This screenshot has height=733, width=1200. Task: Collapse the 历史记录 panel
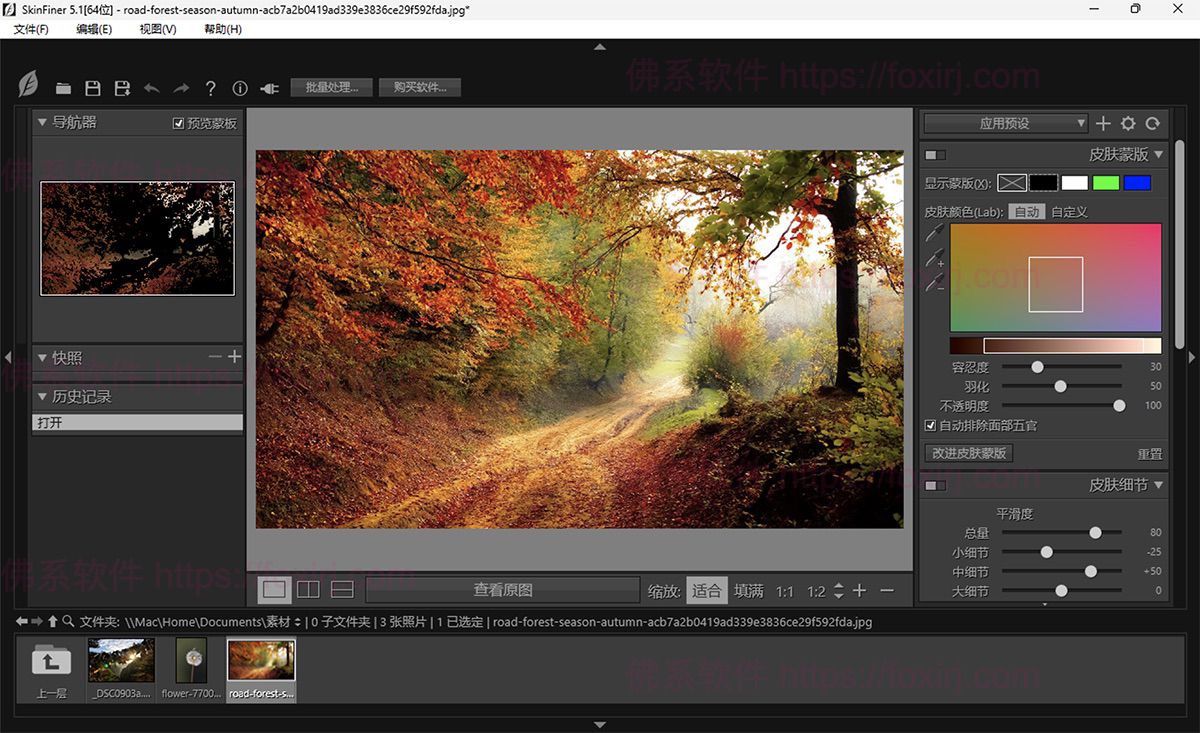coord(42,397)
